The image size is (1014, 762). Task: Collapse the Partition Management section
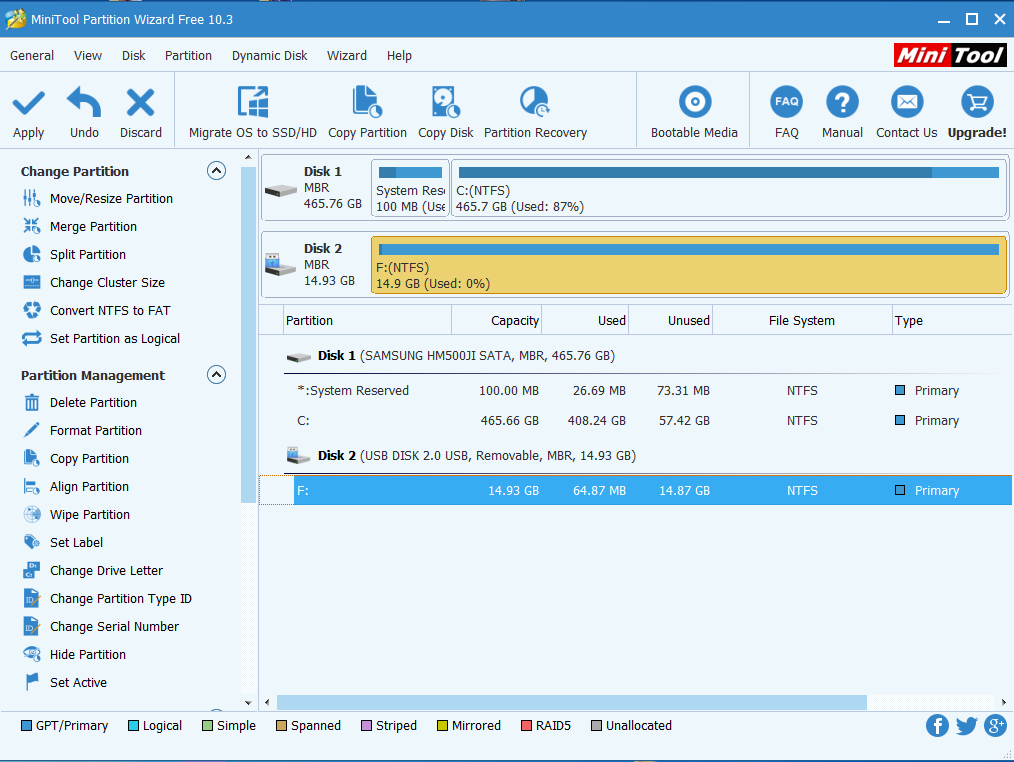click(216, 375)
